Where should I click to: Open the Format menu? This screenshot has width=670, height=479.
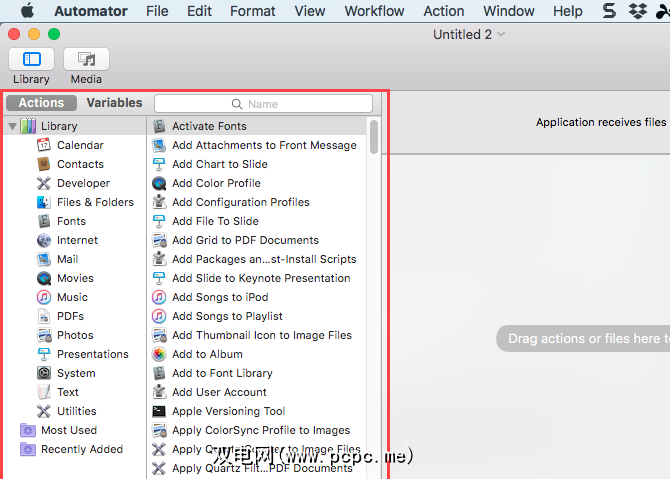pyautogui.click(x=253, y=11)
